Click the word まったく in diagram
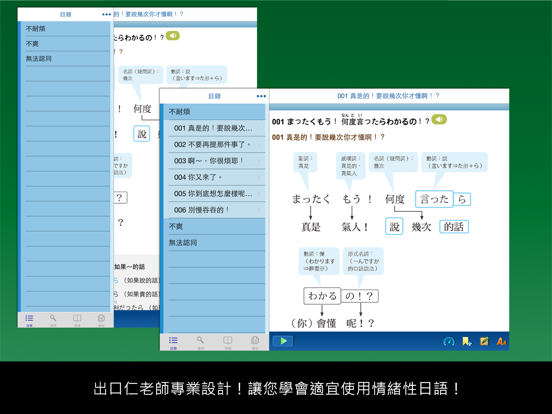The image size is (552, 414). (x=312, y=199)
